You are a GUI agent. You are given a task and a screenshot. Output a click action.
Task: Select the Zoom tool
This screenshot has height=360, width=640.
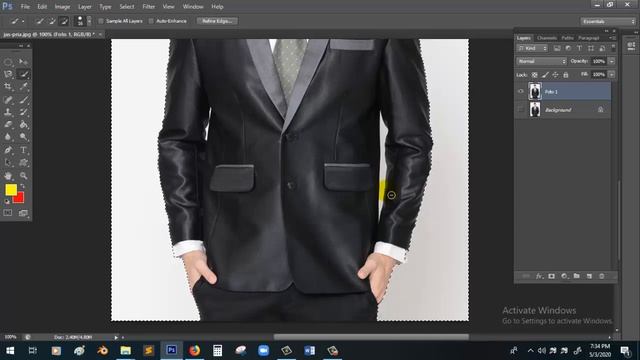pyautogui.click(x=23, y=176)
